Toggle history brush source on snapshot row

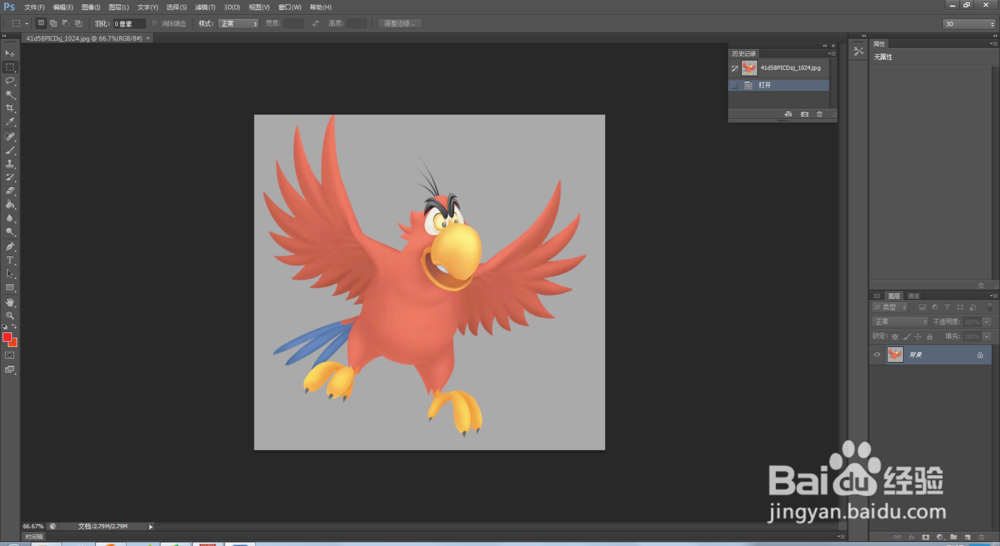pos(734,68)
